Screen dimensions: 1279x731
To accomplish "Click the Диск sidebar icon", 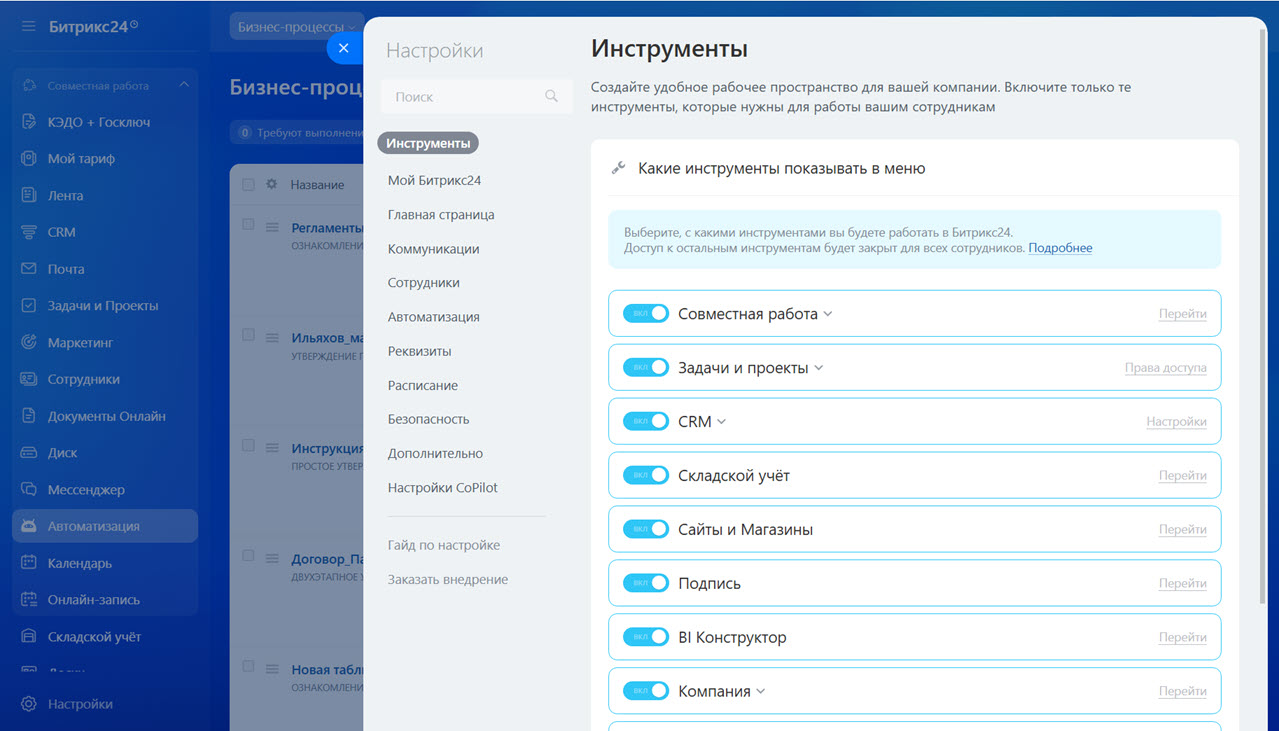I will tap(29, 453).
